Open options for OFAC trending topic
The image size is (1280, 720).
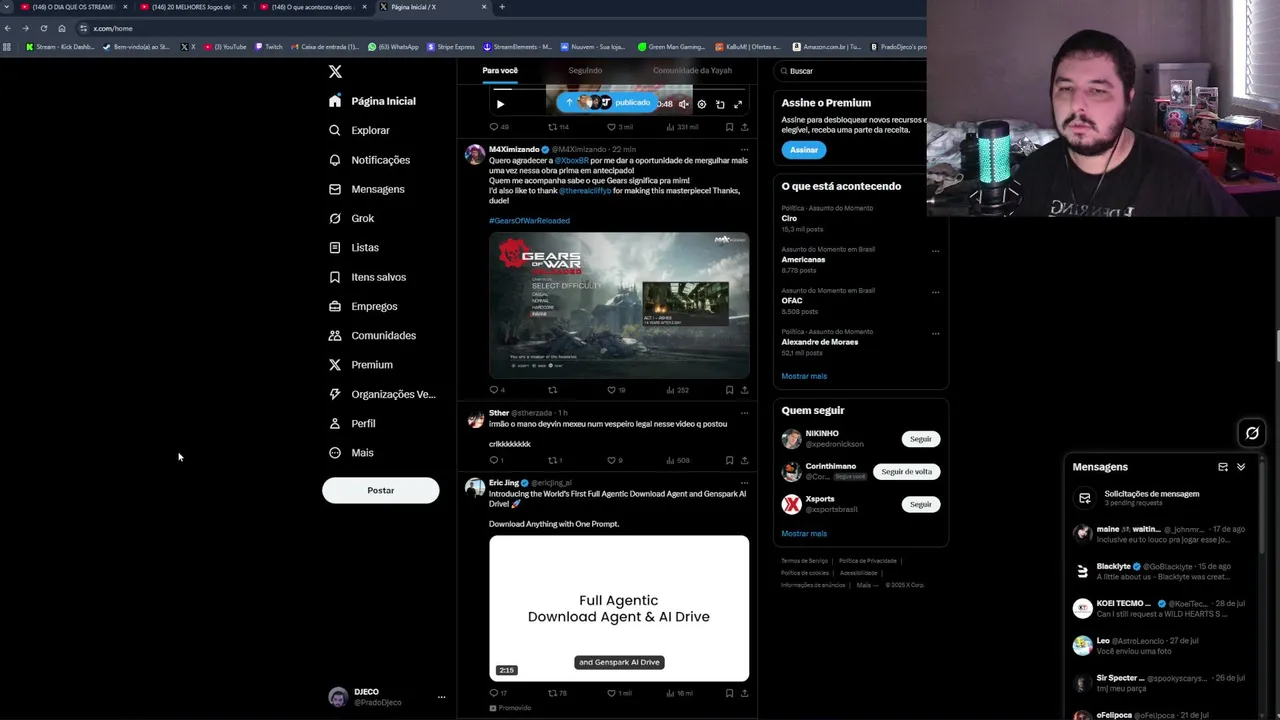pyautogui.click(x=935, y=292)
